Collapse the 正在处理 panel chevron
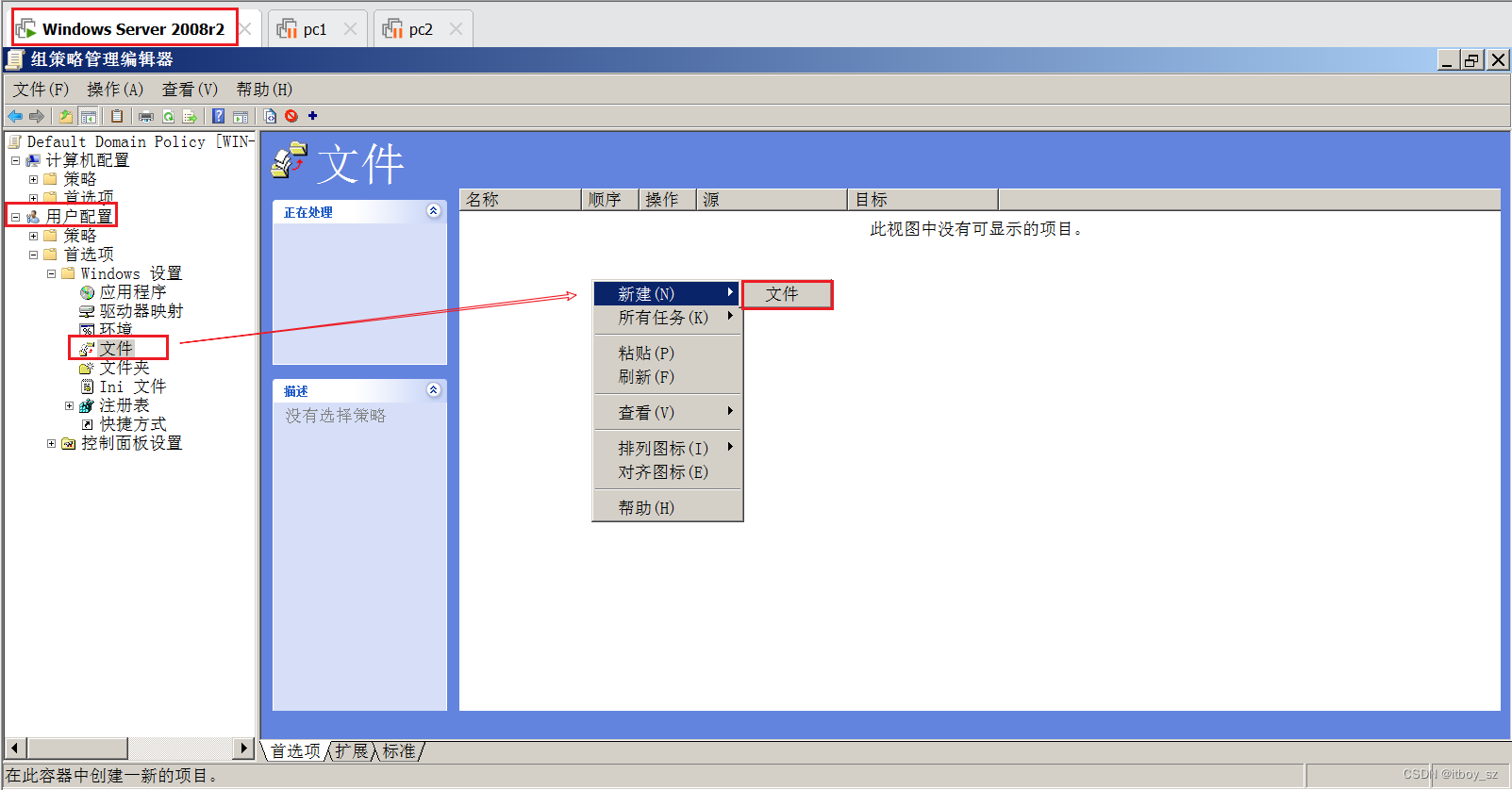This screenshot has height=790, width=1512. (x=433, y=211)
